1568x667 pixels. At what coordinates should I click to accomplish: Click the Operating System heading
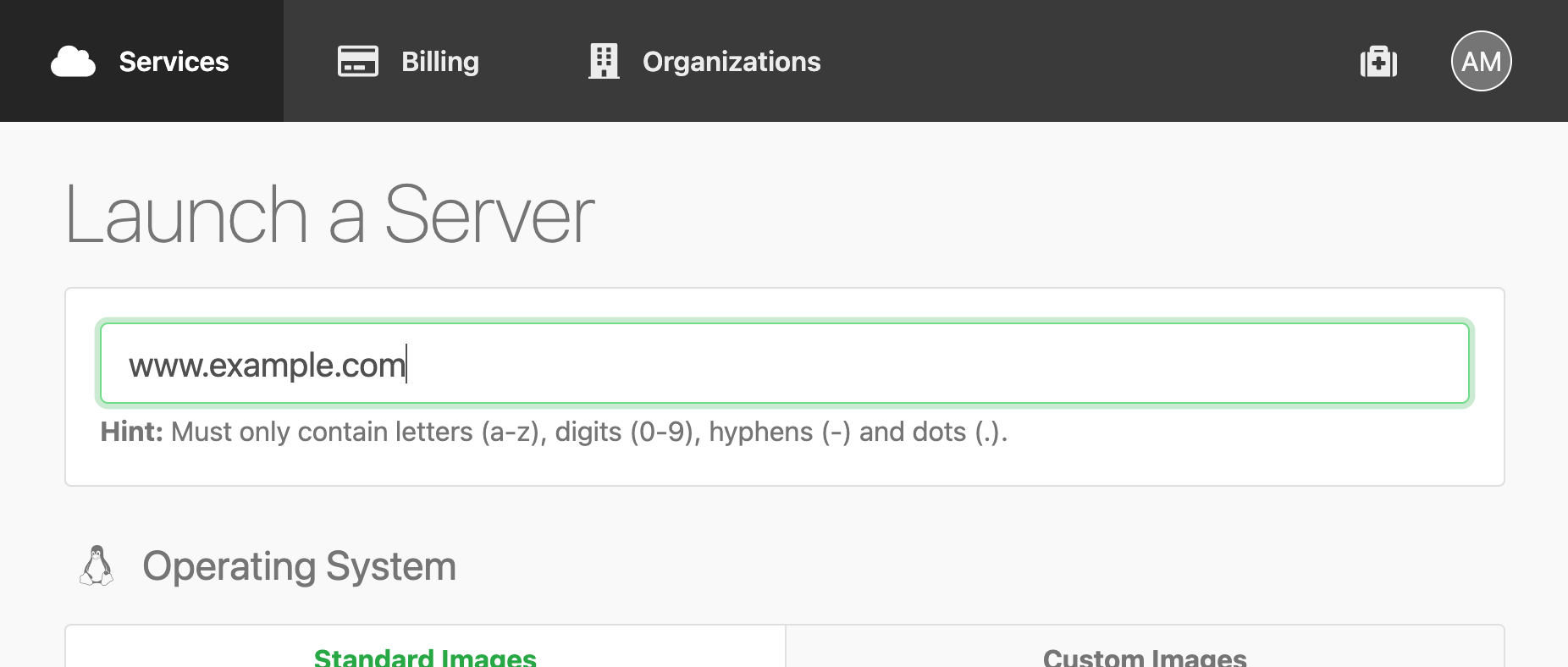pos(299,566)
